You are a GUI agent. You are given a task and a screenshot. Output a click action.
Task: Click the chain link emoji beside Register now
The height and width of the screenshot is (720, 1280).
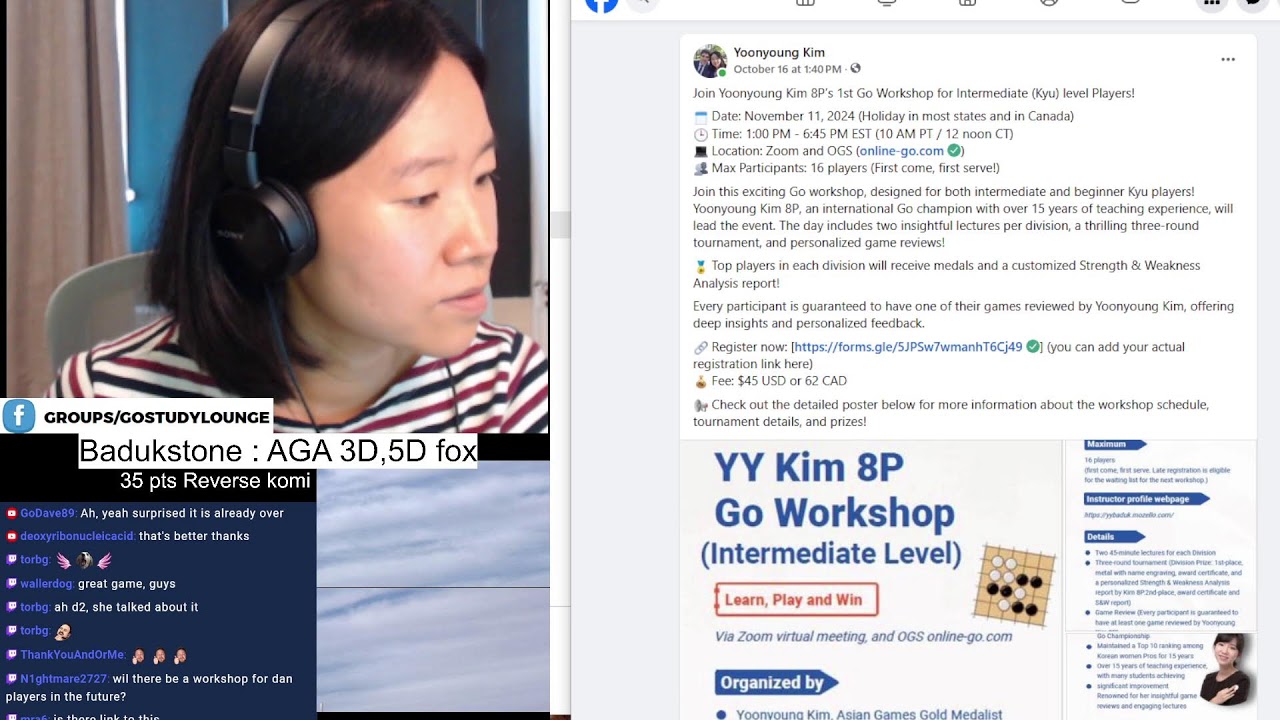click(701, 347)
